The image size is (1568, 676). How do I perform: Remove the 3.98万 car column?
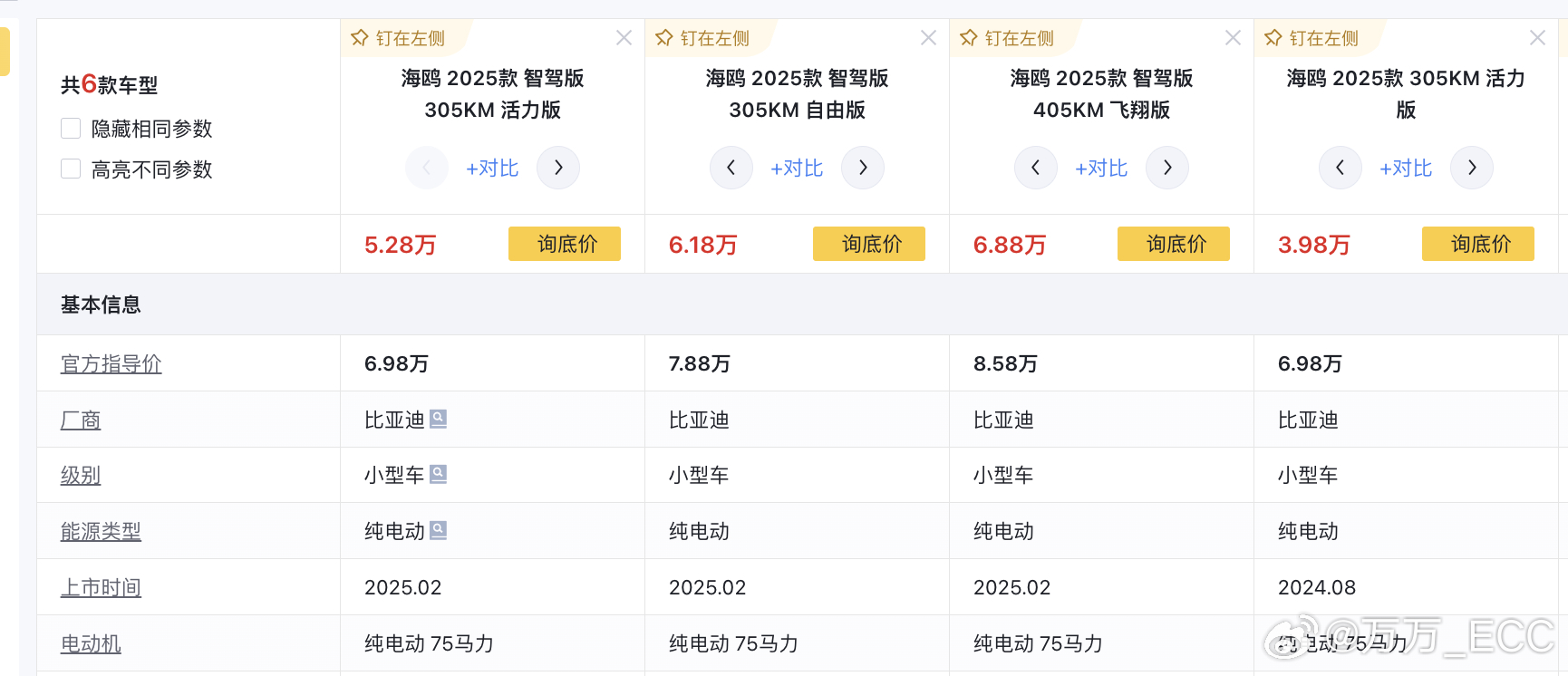pyautogui.click(x=1537, y=38)
